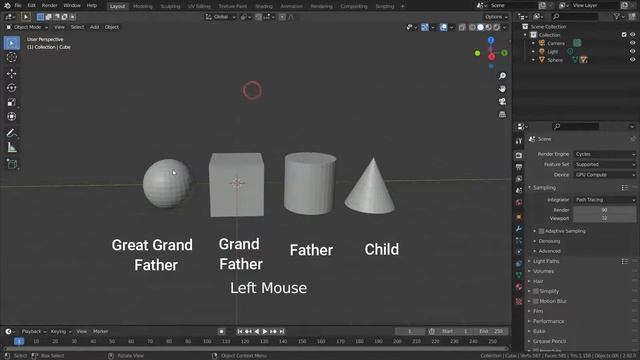Enable the Simplify checkbox
Screen dimensions: 640x360
click(x=536, y=291)
